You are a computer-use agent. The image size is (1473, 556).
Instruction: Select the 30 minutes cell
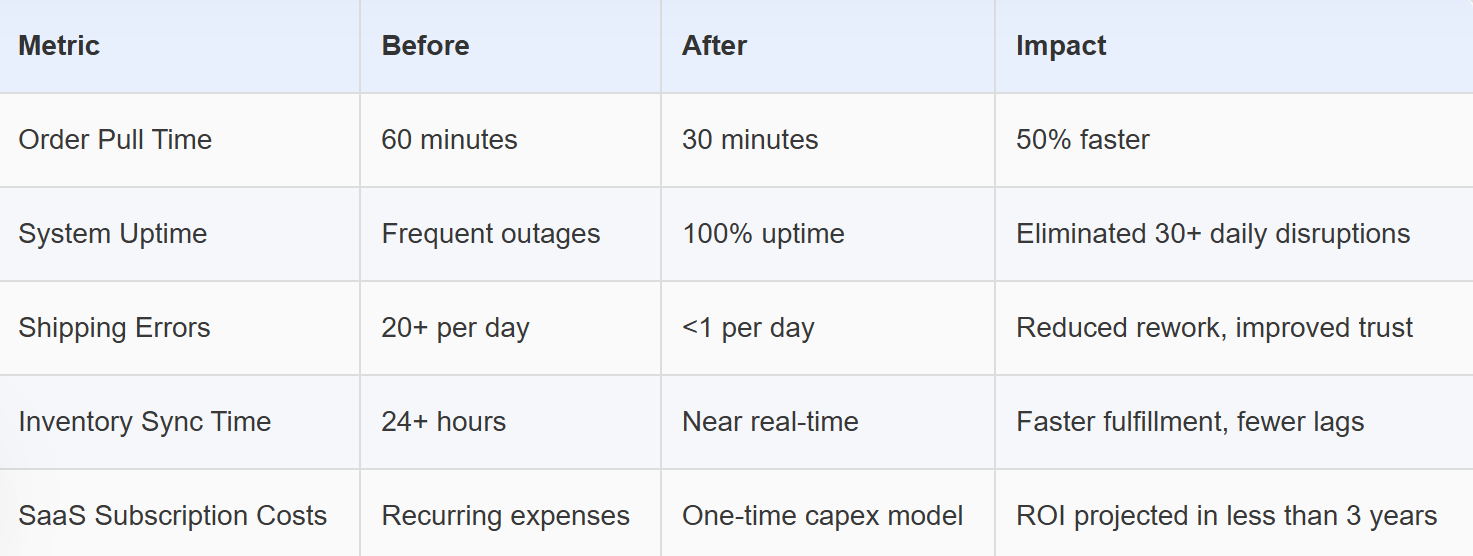click(x=750, y=140)
